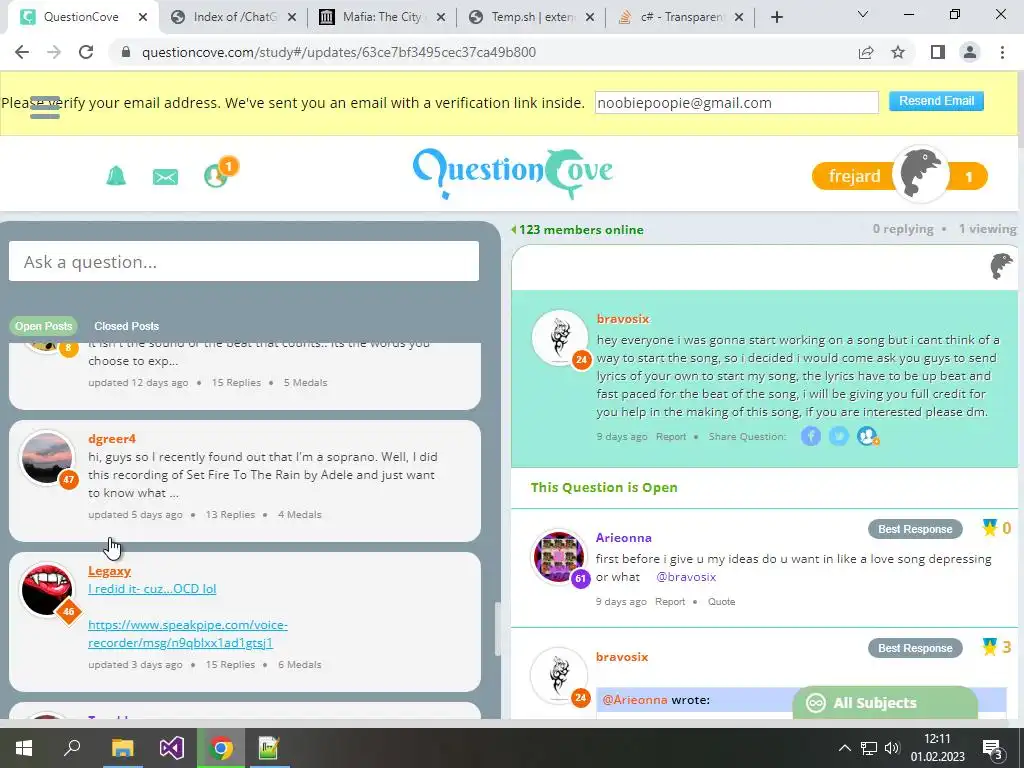
Task: Click into Ask a question field
Action: coord(244,262)
